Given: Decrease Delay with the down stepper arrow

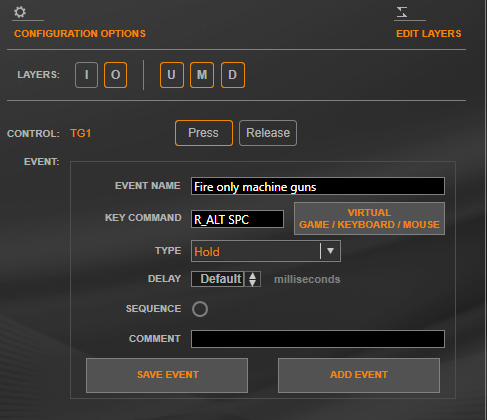Looking at the screenshot, I should point(253,283).
